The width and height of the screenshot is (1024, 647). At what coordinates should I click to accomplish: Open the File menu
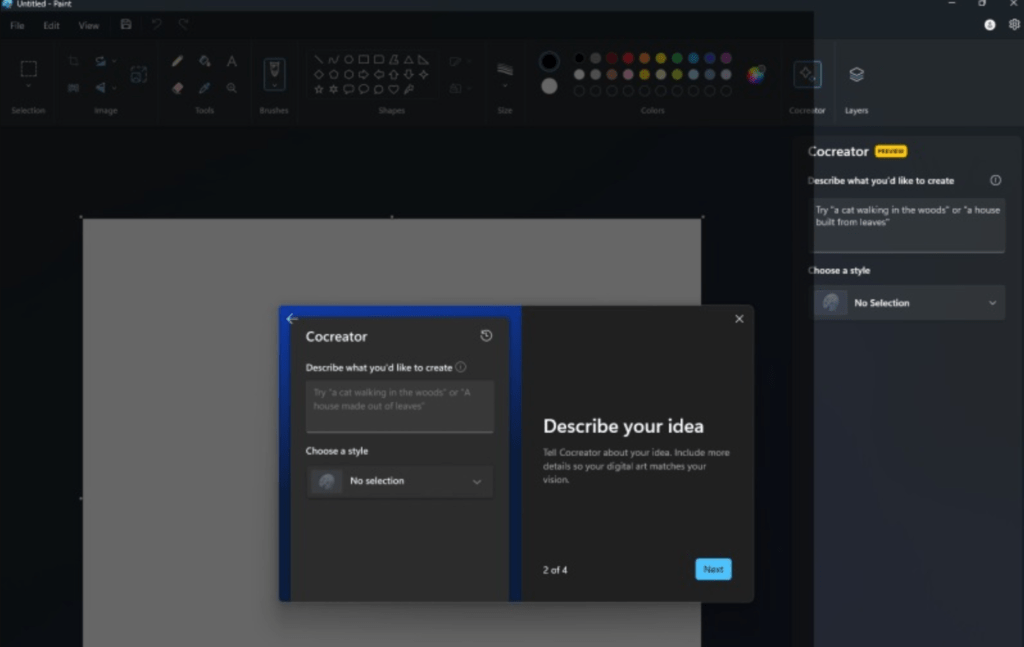pyautogui.click(x=17, y=25)
